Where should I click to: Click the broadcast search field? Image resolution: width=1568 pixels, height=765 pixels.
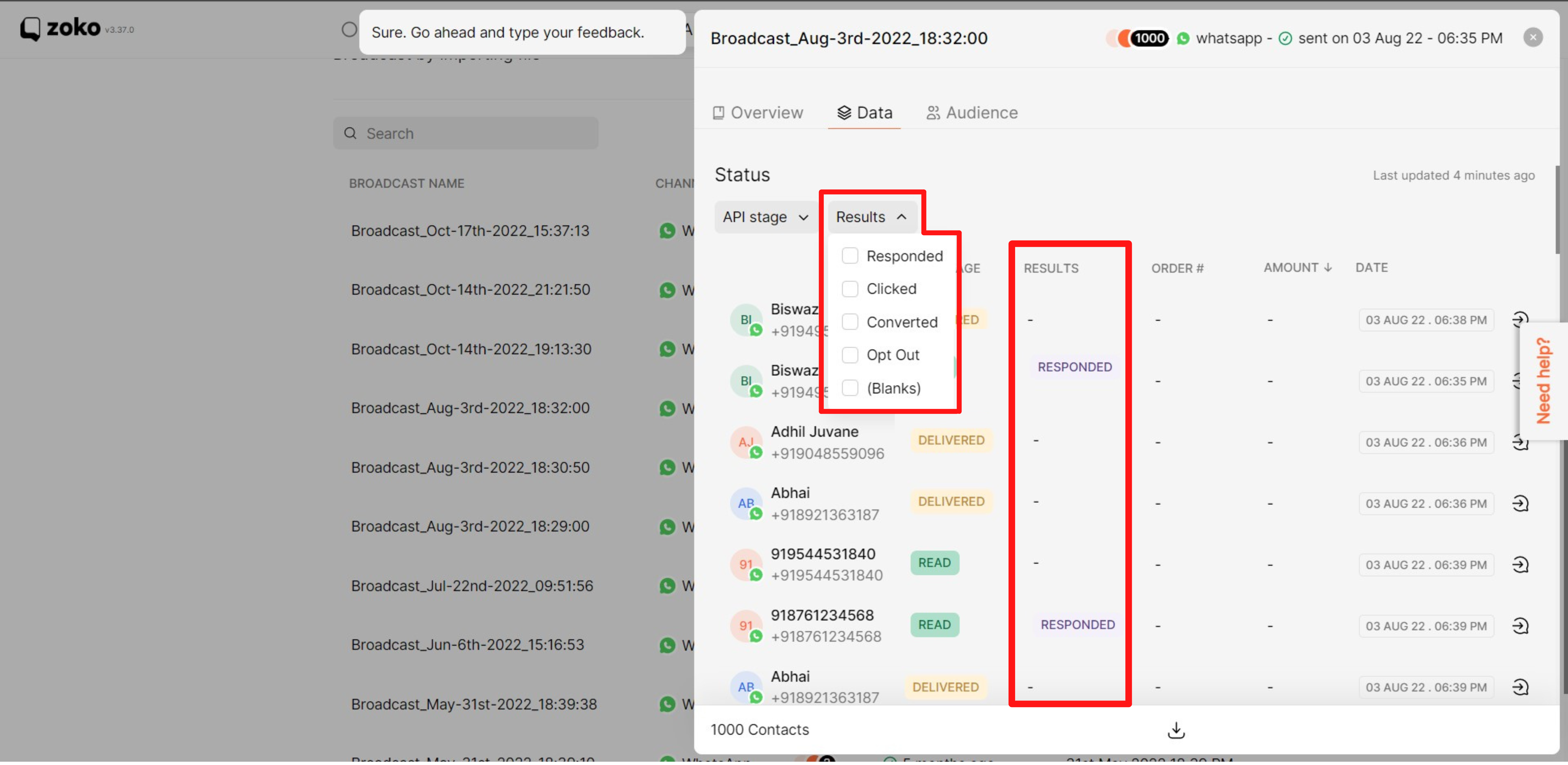pos(466,133)
